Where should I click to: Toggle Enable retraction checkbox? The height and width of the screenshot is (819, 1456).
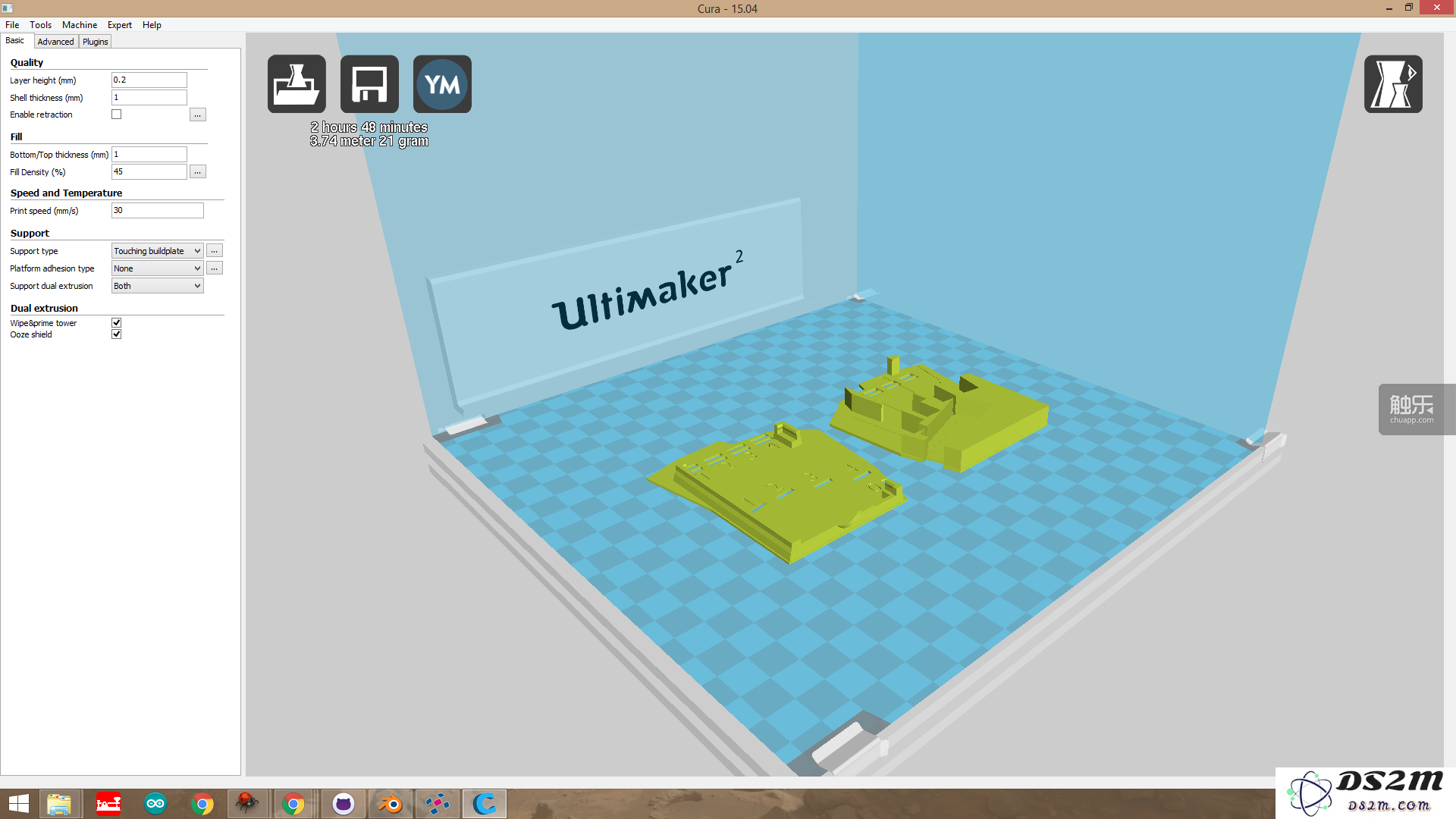pyautogui.click(x=117, y=115)
